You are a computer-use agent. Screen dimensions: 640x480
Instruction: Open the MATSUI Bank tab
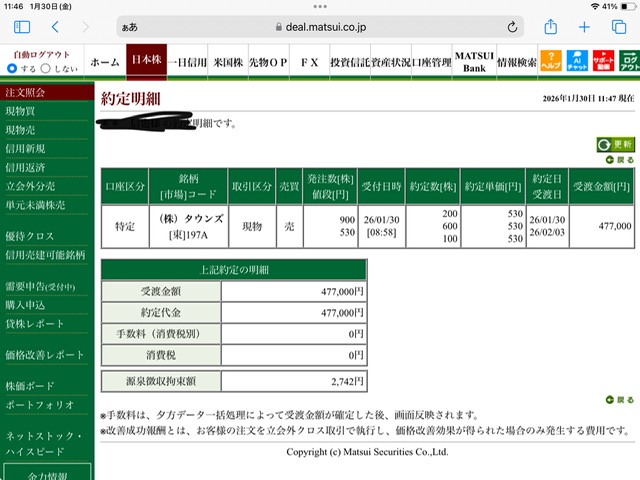(x=474, y=62)
